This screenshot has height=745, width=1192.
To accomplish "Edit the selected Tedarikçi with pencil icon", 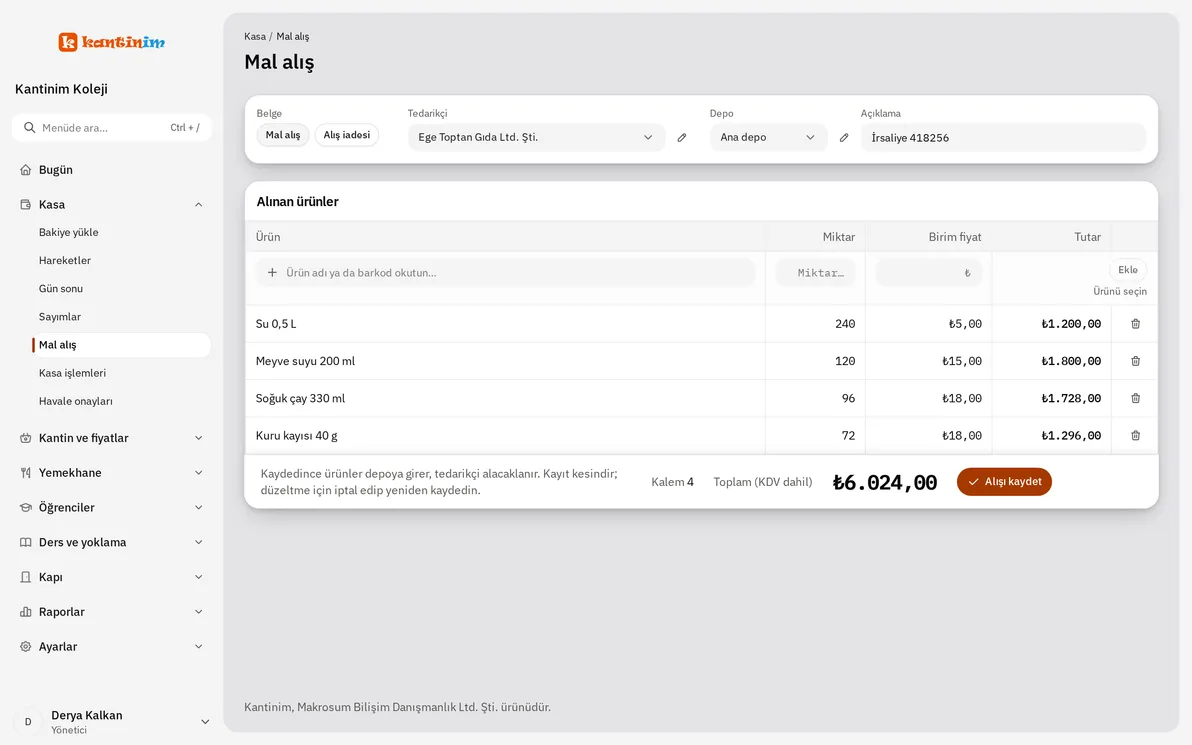I will [x=682, y=138].
